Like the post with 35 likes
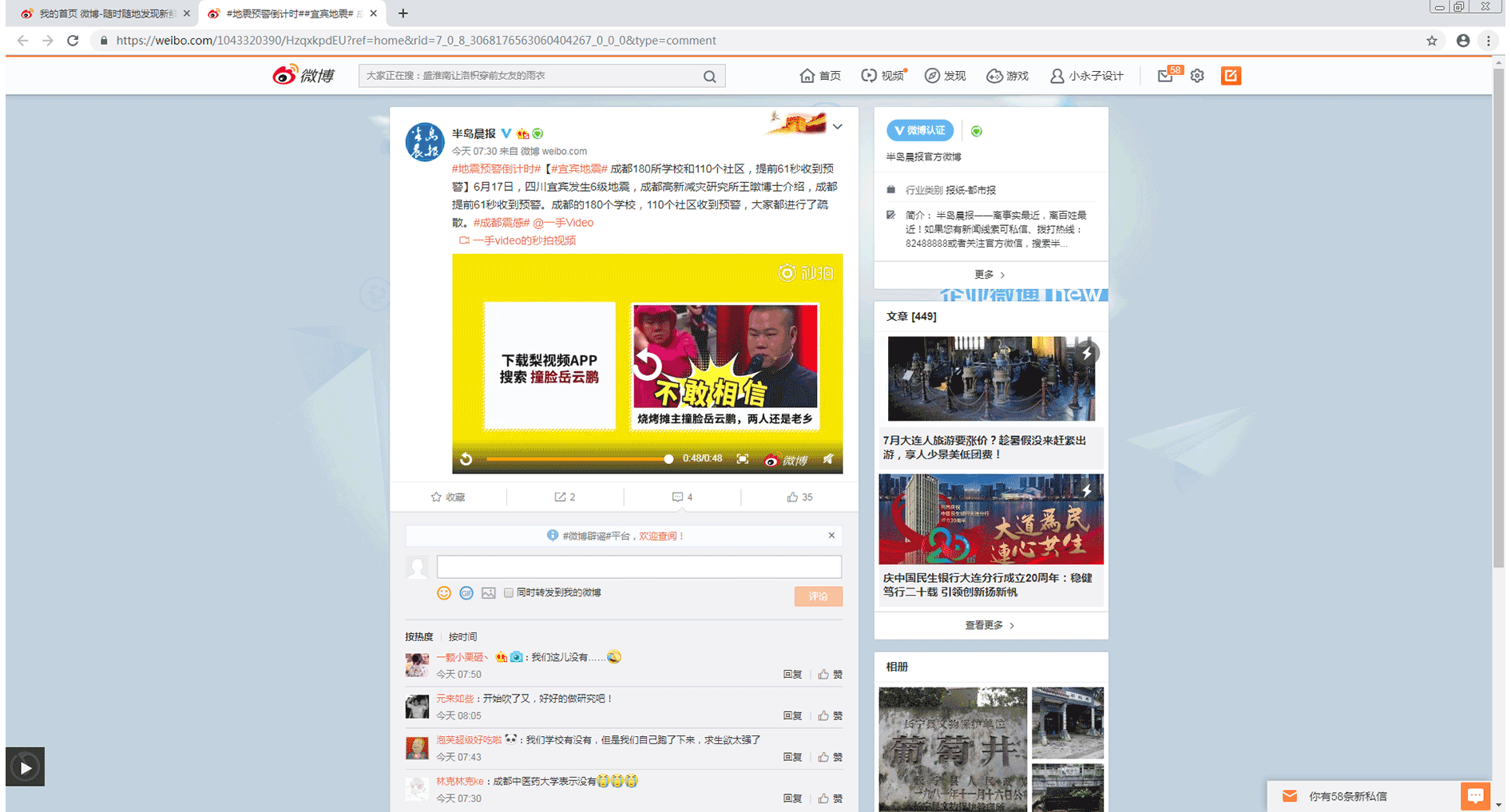The width and height of the screenshot is (1511, 812). (x=799, y=497)
